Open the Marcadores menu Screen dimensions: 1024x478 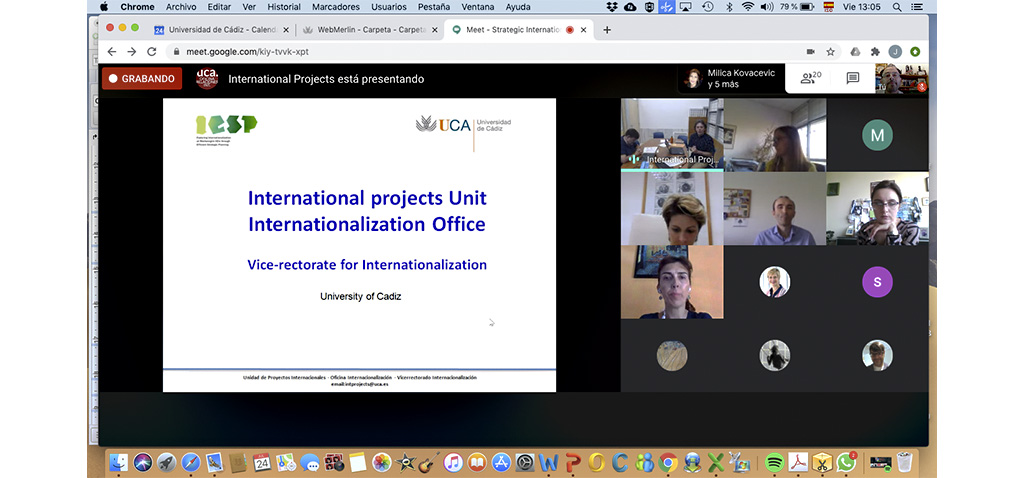pyautogui.click(x=336, y=7)
